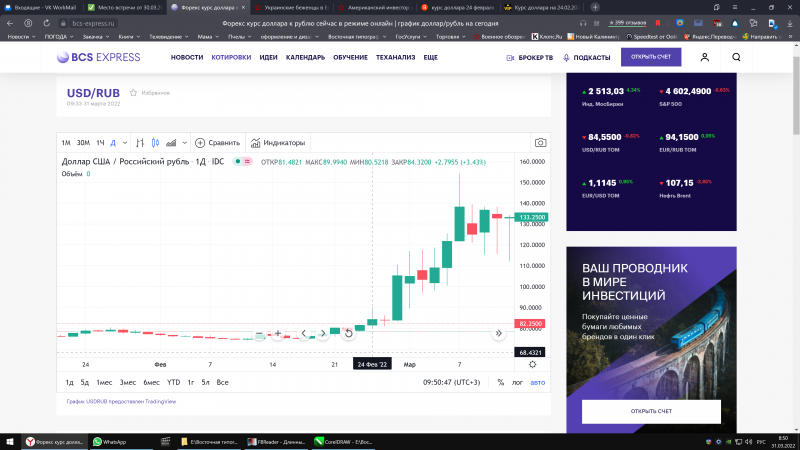Click the Открыть счет header button
Image resolution: width=800 pixels, height=450 pixels.
tap(651, 57)
